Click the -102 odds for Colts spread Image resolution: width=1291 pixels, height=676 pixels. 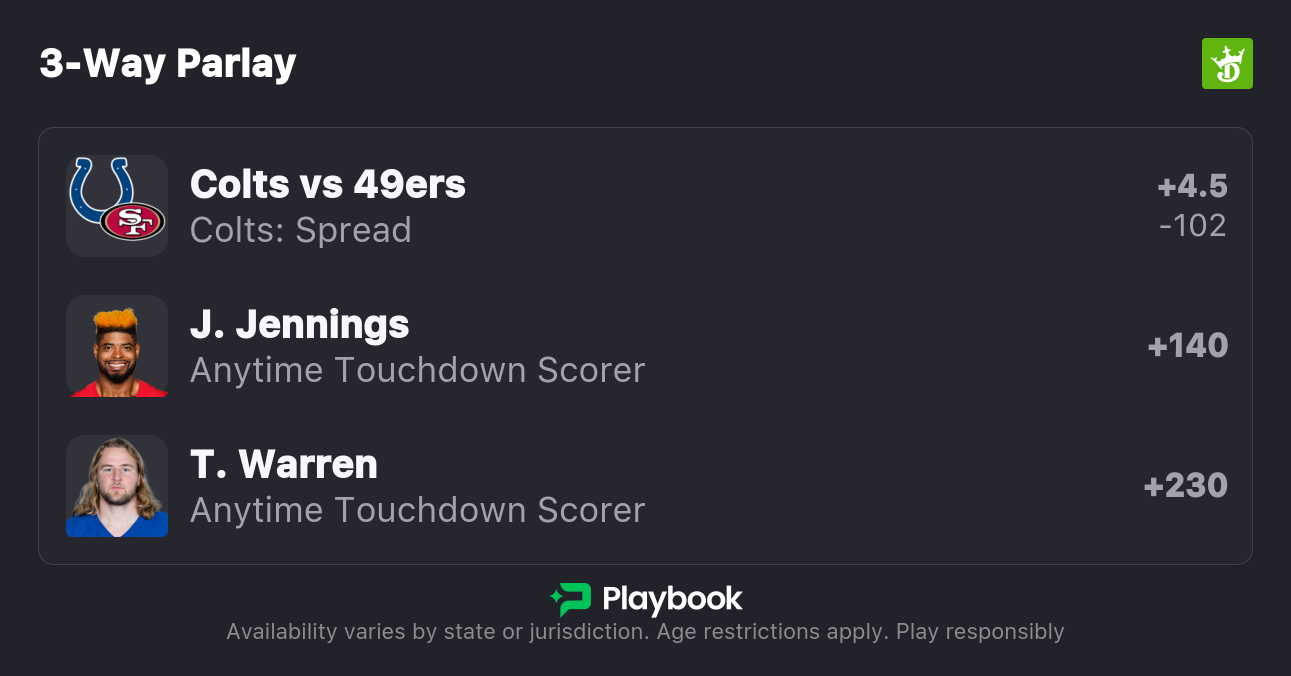tap(1192, 226)
